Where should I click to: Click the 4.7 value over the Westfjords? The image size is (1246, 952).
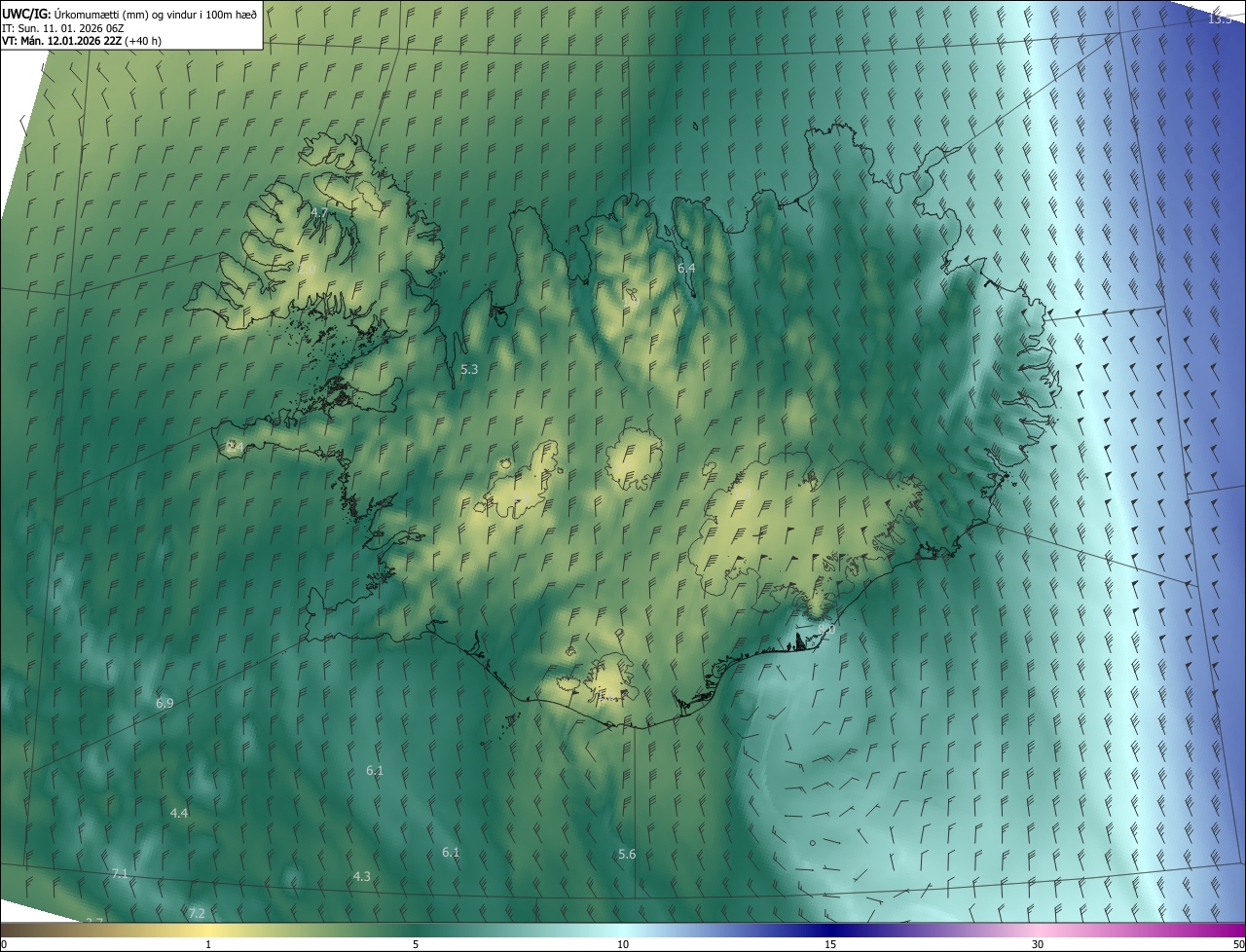[x=318, y=212]
